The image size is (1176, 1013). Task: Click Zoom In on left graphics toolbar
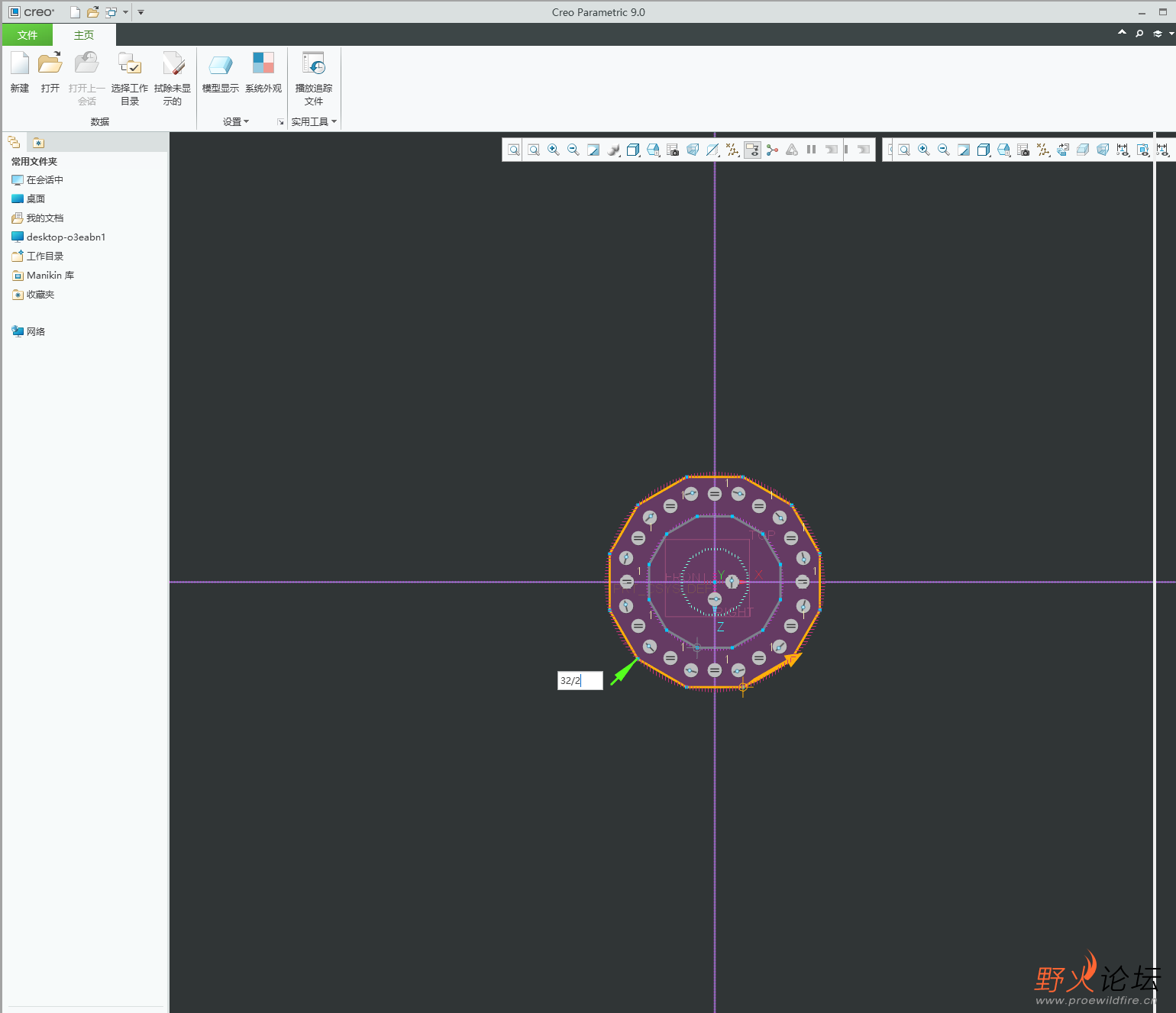point(554,150)
